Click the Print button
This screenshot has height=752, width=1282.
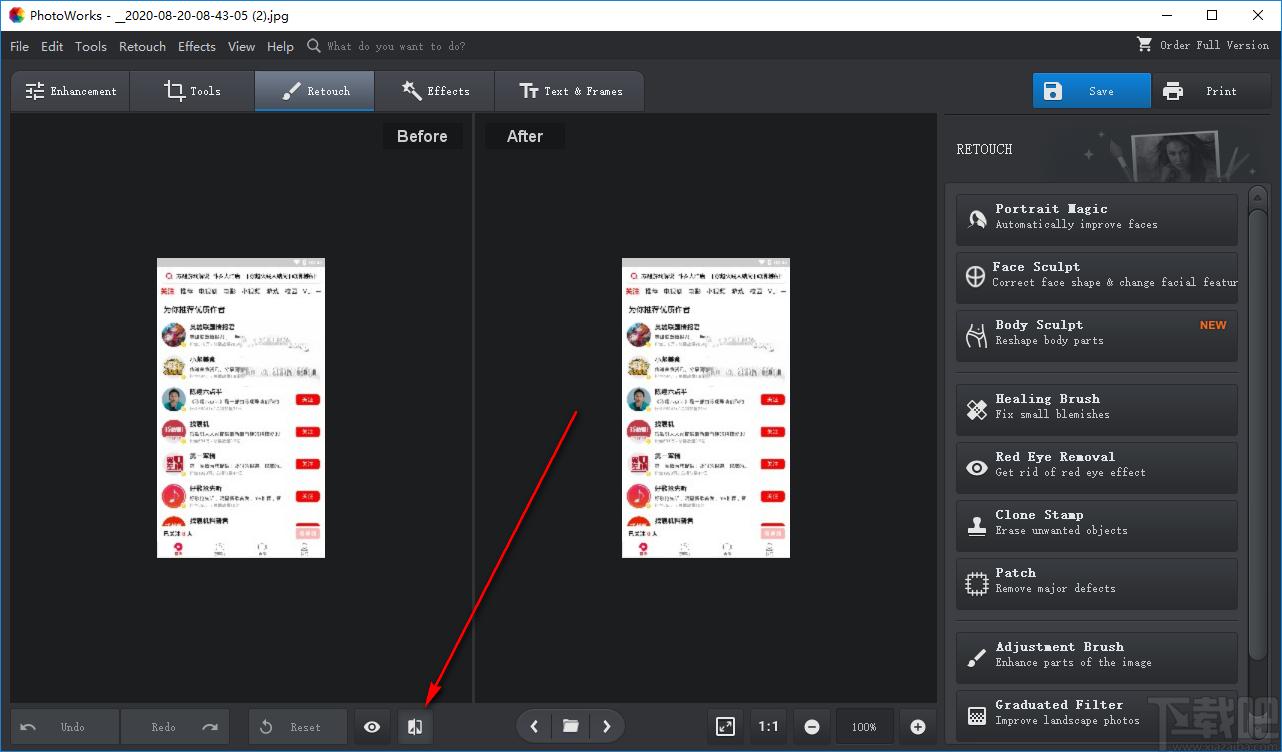(x=1211, y=91)
